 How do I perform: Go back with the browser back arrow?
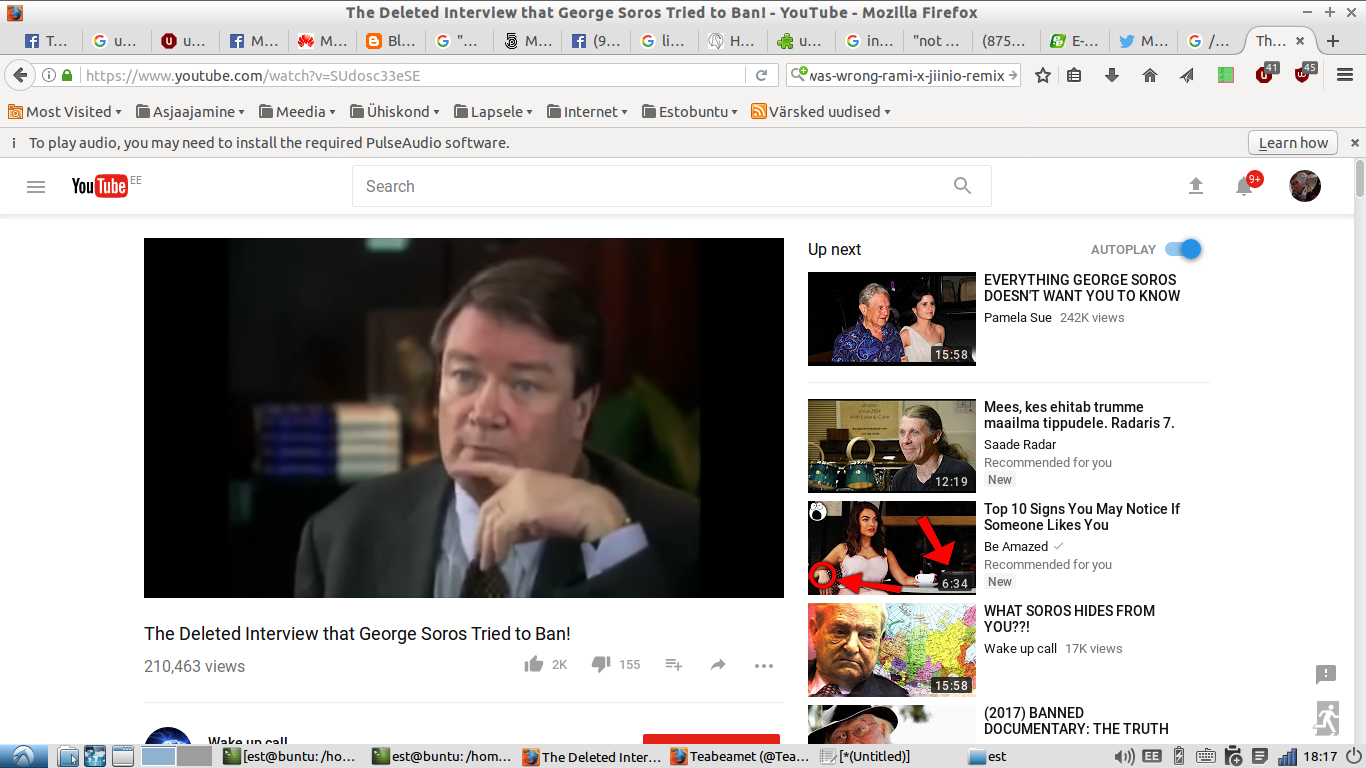tap(20, 75)
